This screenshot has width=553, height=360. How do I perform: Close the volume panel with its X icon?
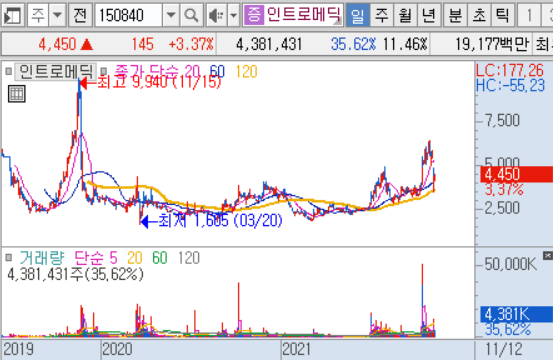click(548, 256)
